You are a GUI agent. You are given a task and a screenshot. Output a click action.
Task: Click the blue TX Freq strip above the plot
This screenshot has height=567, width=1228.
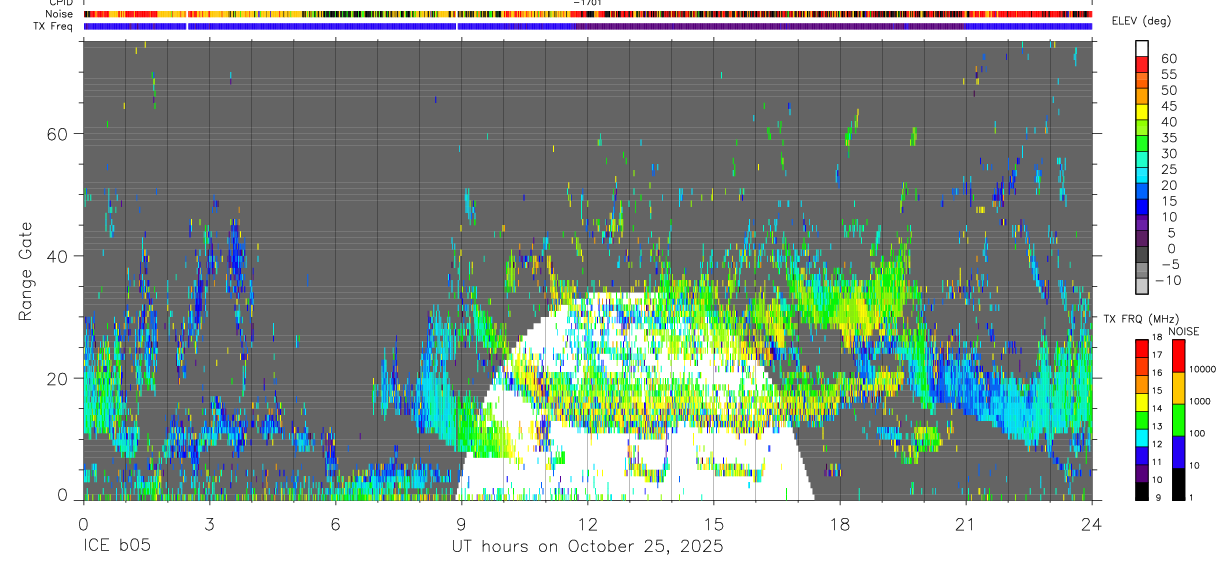(x=588, y=26)
